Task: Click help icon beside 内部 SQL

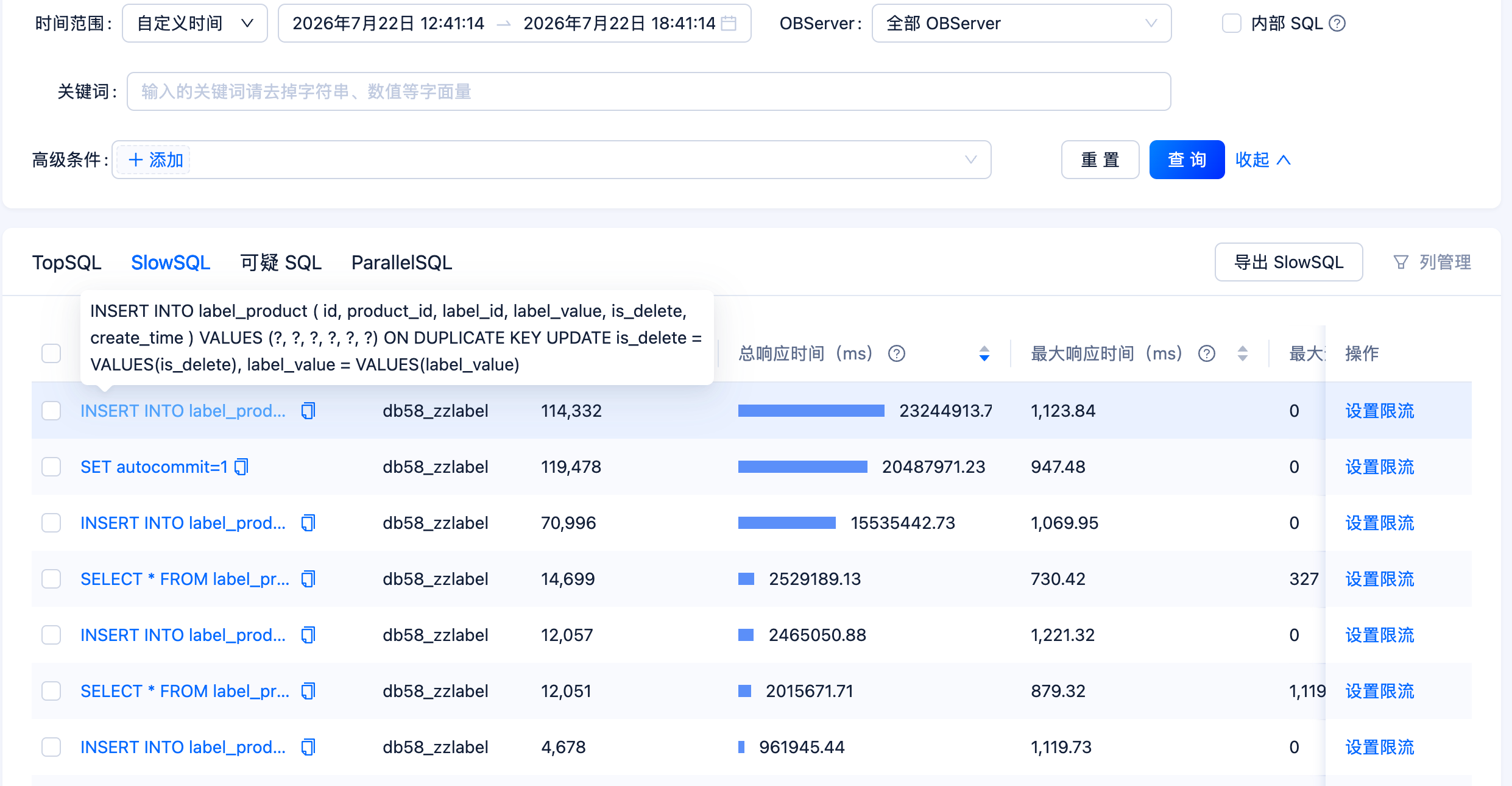Action: [1337, 23]
